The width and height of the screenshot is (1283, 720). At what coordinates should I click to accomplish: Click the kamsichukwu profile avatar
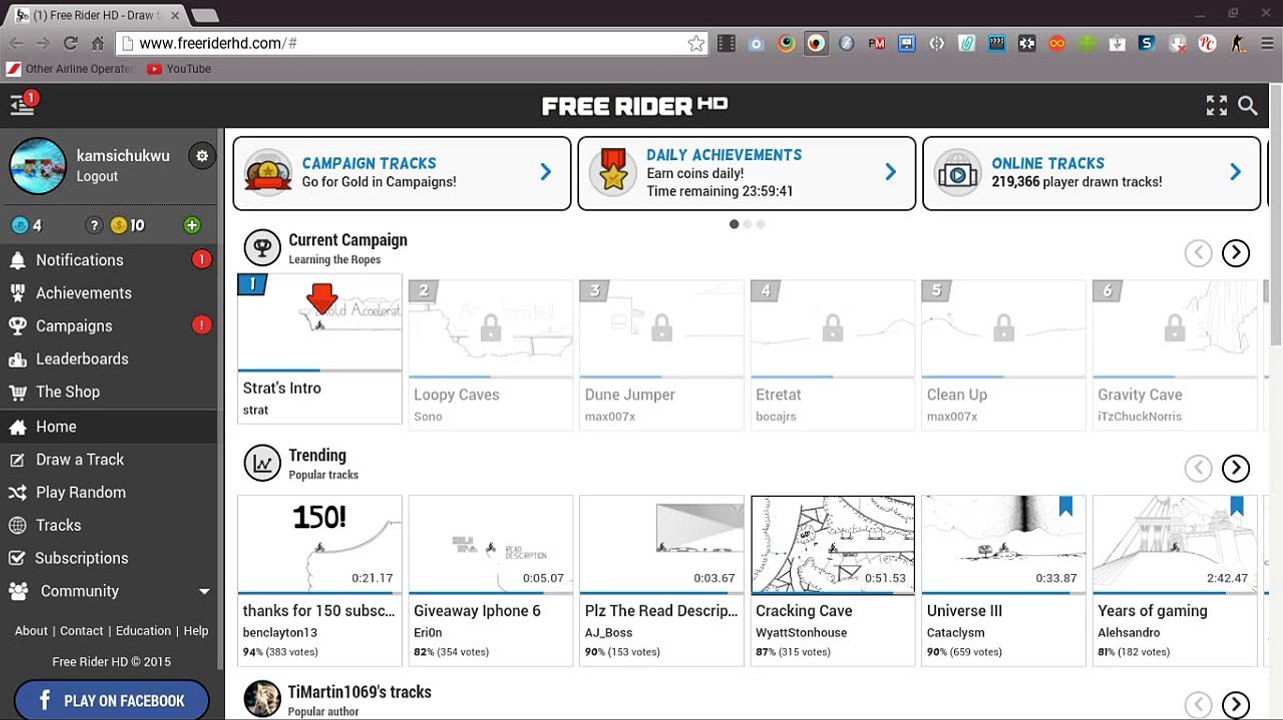point(38,166)
